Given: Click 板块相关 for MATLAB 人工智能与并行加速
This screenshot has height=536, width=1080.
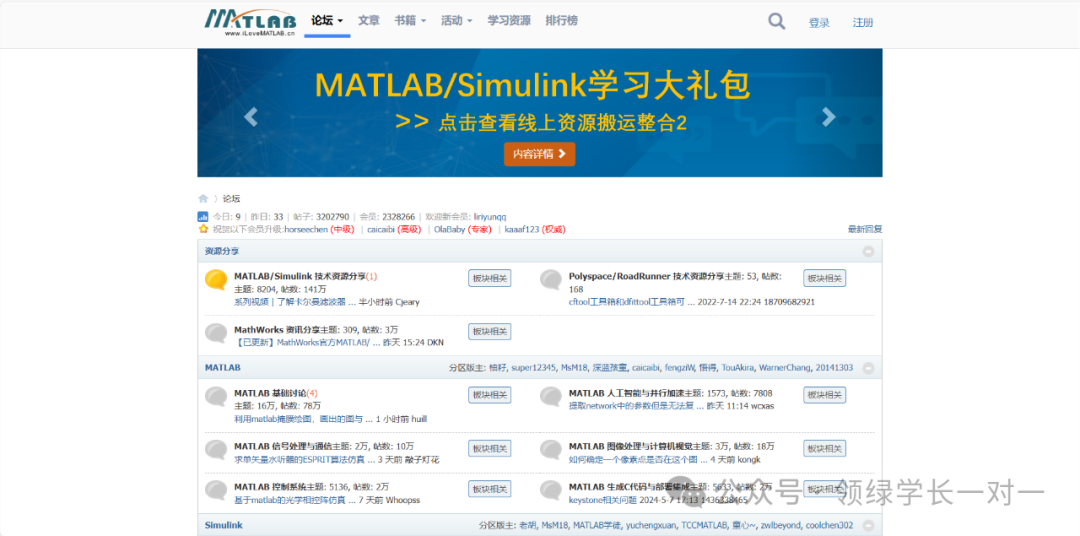Looking at the screenshot, I should pyautogui.click(x=824, y=395).
